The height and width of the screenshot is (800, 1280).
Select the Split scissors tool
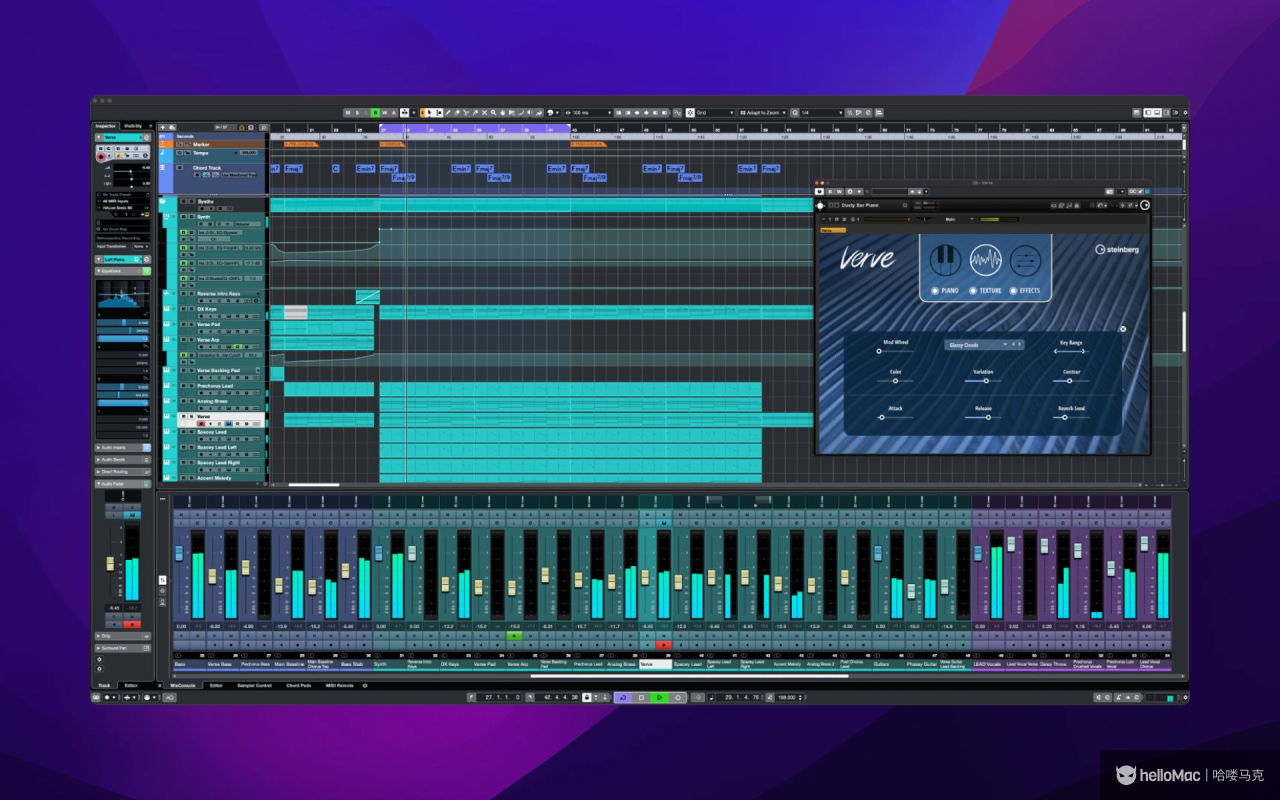466,112
